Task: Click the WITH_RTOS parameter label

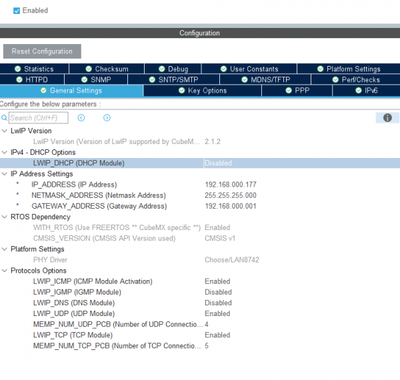Action: coord(117,228)
